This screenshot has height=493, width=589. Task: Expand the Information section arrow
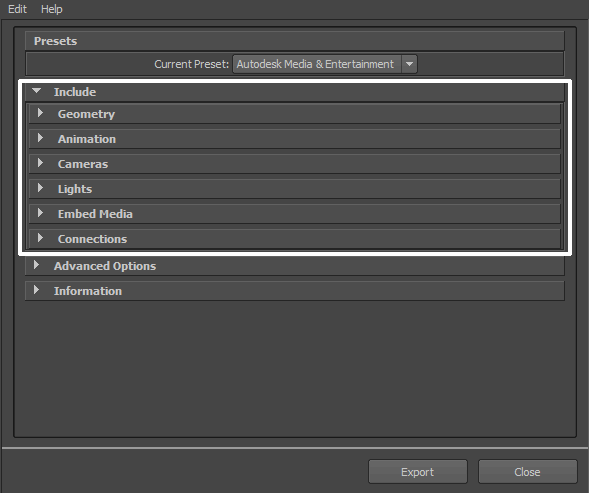point(36,290)
